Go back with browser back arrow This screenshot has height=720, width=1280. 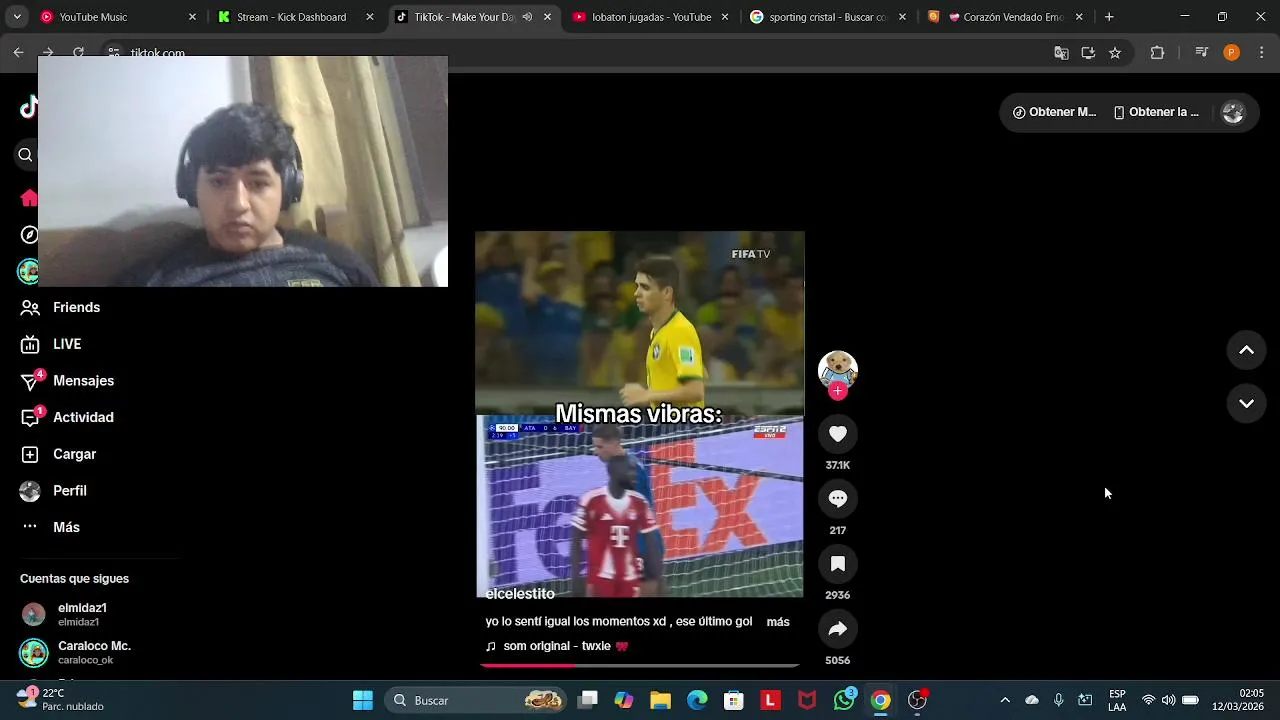pyautogui.click(x=18, y=53)
